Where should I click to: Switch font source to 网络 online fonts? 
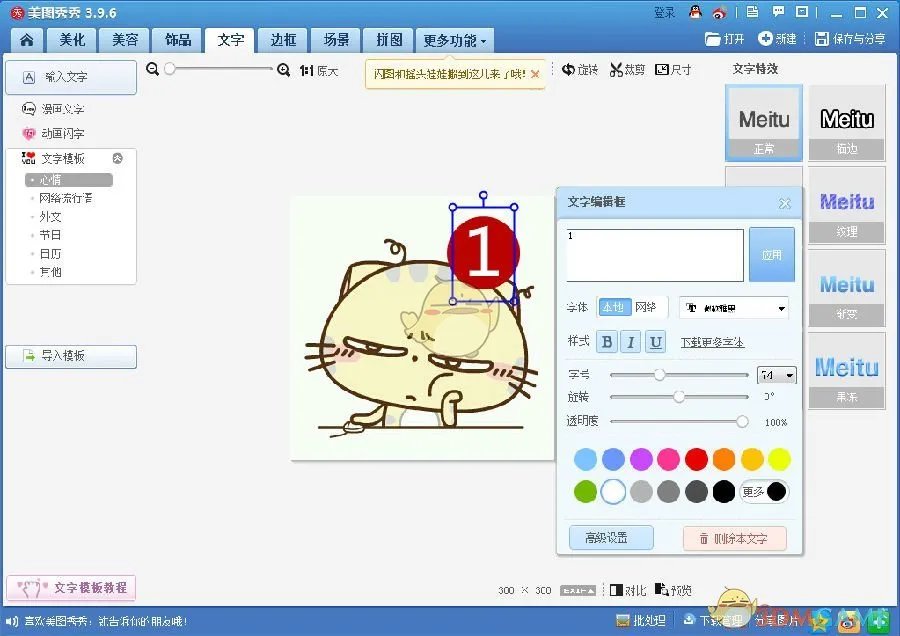645,307
